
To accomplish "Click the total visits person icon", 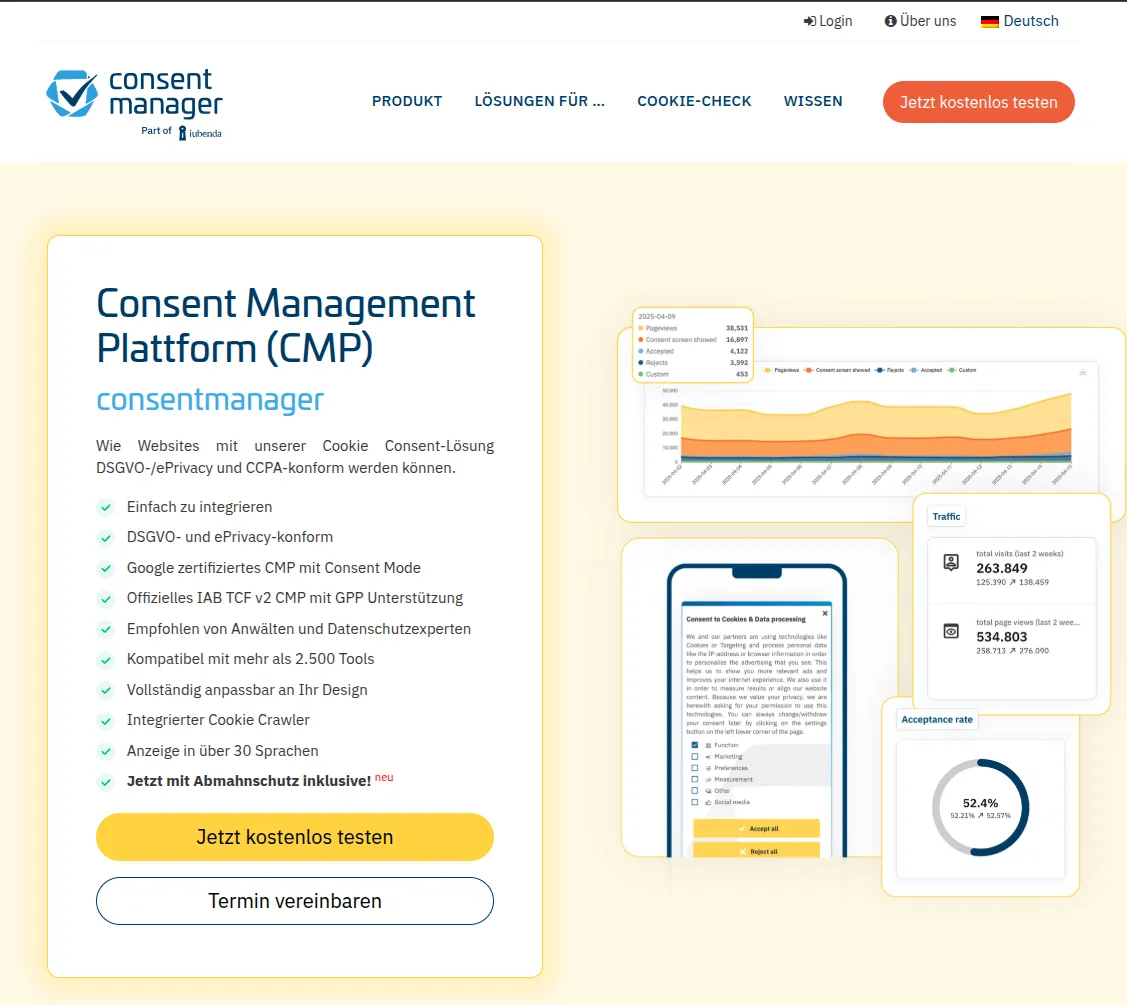I will tap(951, 562).
